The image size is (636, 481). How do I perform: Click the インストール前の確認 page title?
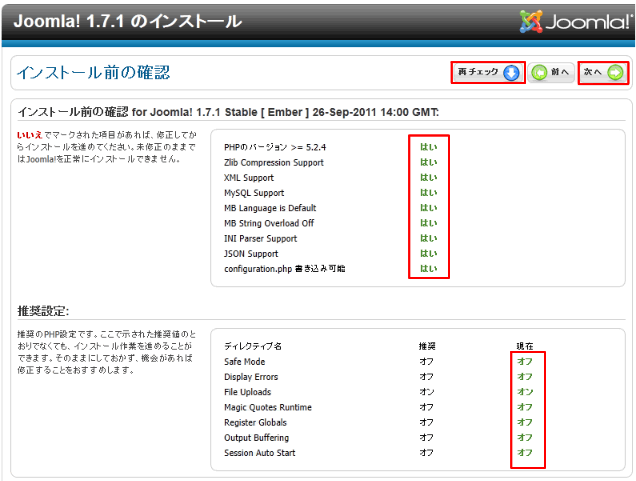(x=93, y=73)
